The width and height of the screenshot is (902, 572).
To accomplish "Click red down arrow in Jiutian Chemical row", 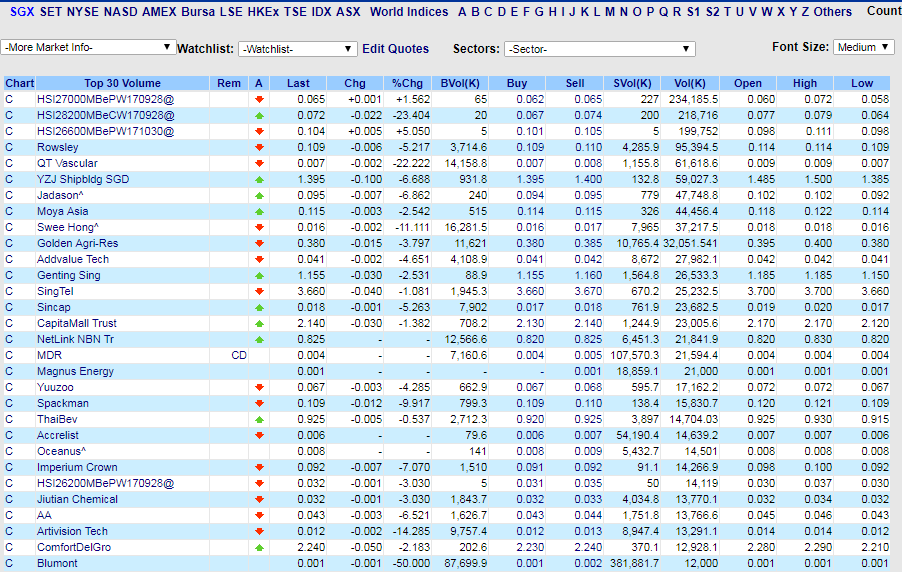I will [259, 499].
